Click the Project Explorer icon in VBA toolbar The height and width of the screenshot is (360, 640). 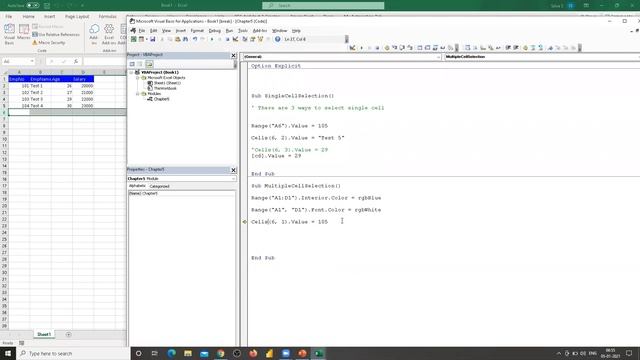coord(245,39)
